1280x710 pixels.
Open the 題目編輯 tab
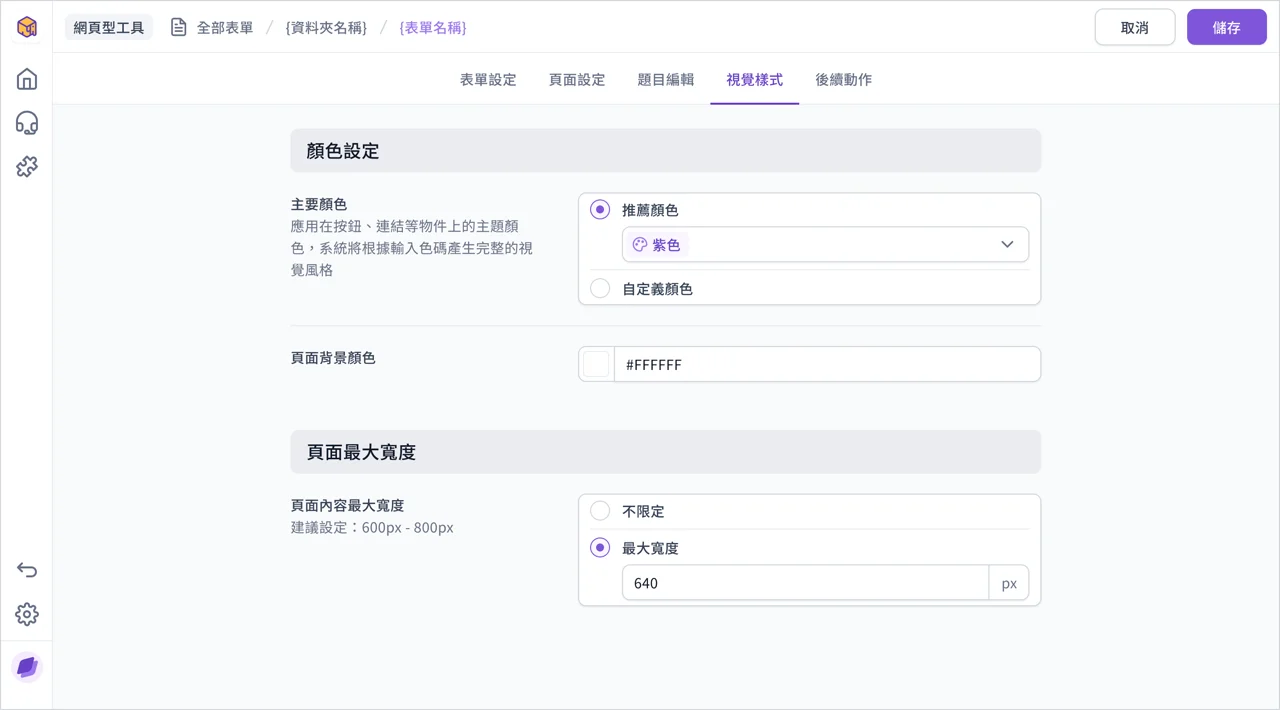pyautogui.click(x=666, y=79)
